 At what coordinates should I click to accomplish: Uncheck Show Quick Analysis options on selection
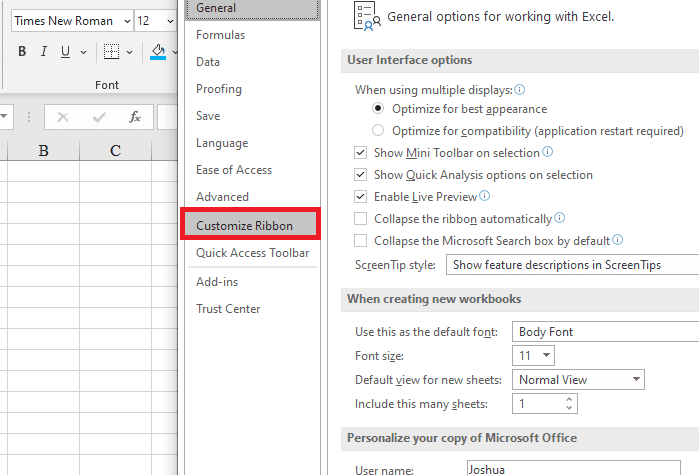click(x=360, y=174)
